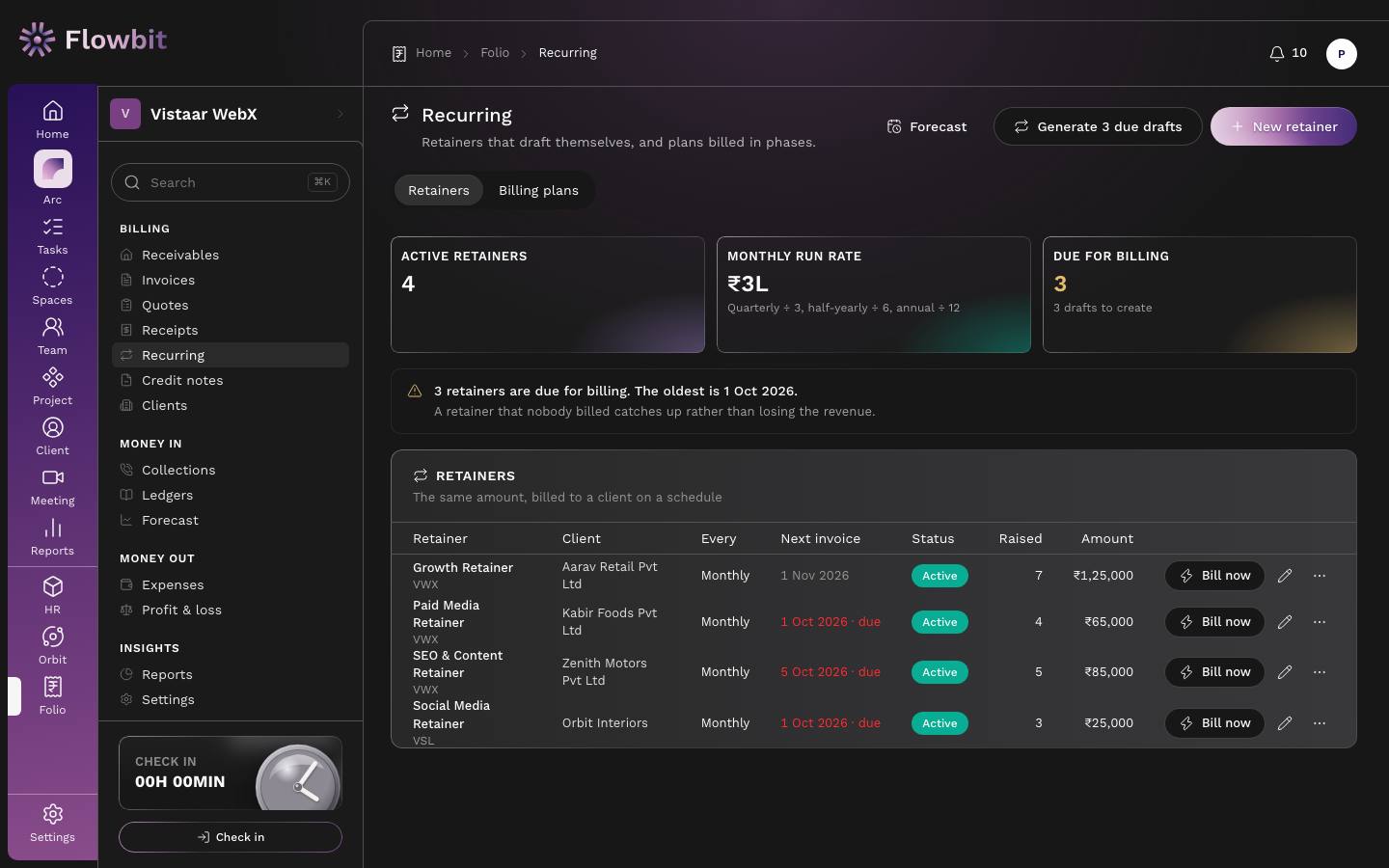Open the Folio module icon
1389x868 pixels.
point(53,696)
